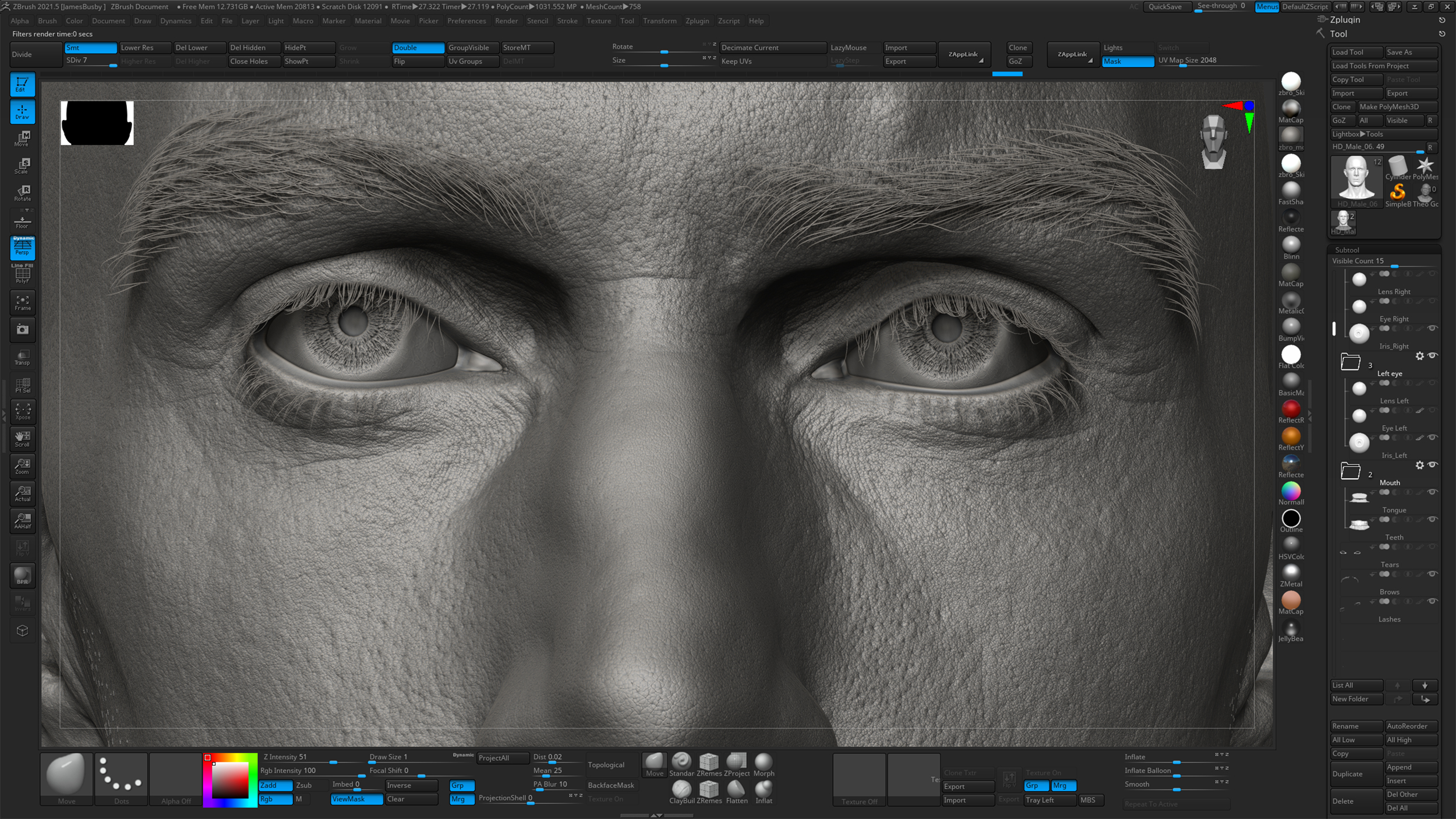
Task: Hide the Teeth subtool with eye icon
Action: (1432, 520)
